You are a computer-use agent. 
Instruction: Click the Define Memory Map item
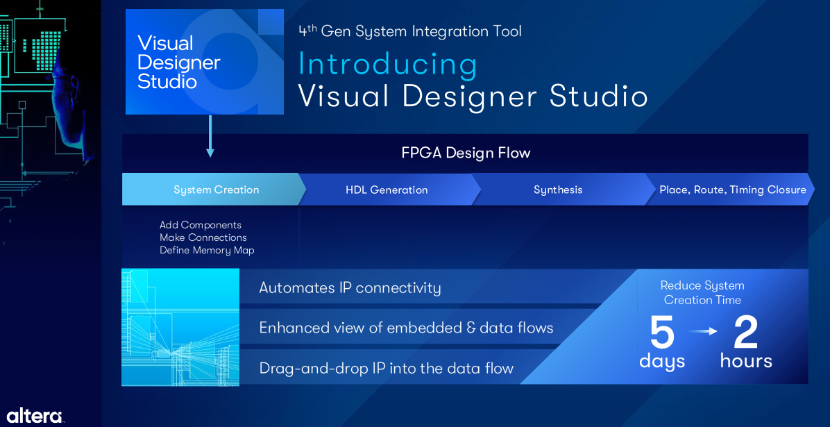pyautogui.click(x=205, y=249)
